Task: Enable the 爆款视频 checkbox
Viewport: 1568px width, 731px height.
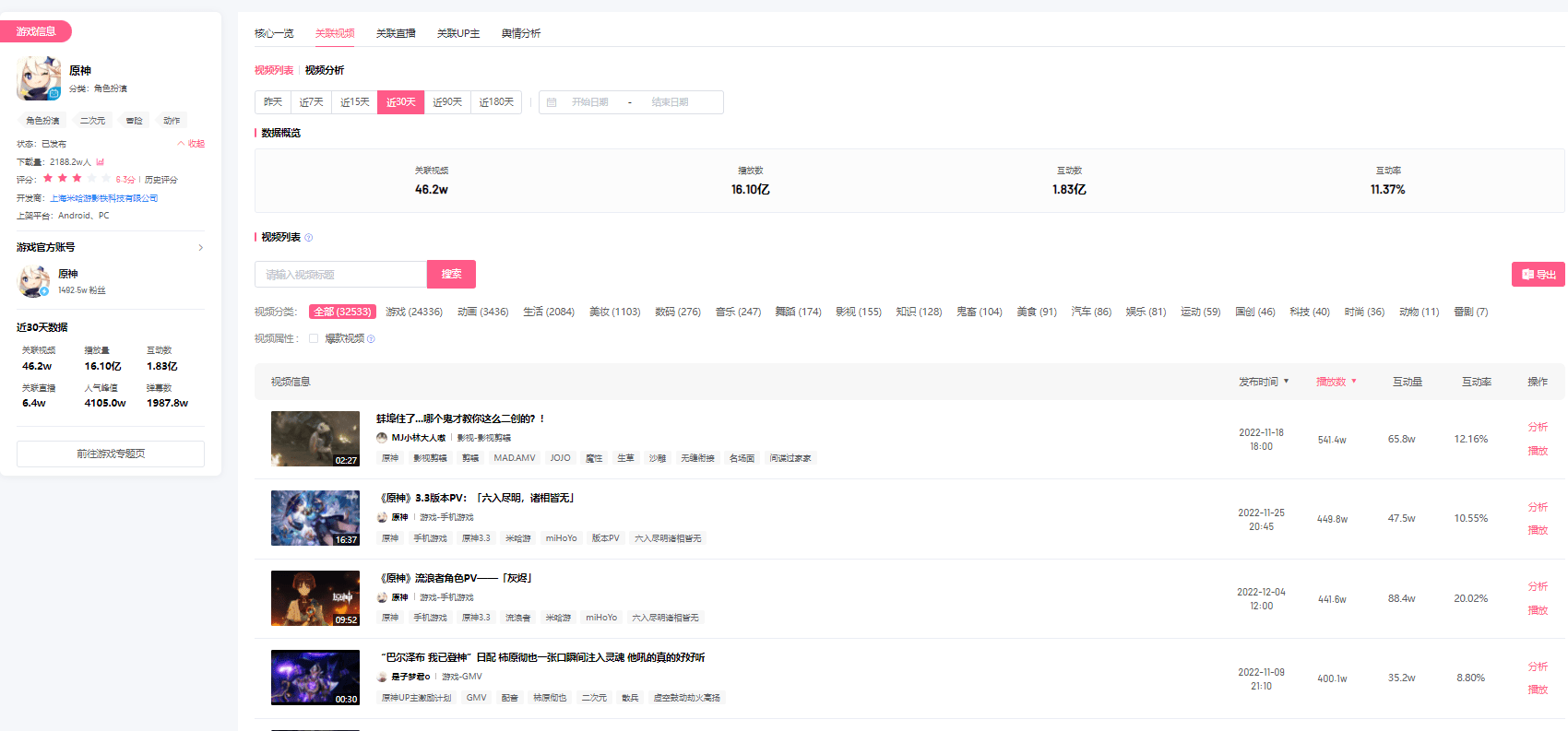Action: pos(314,338)
